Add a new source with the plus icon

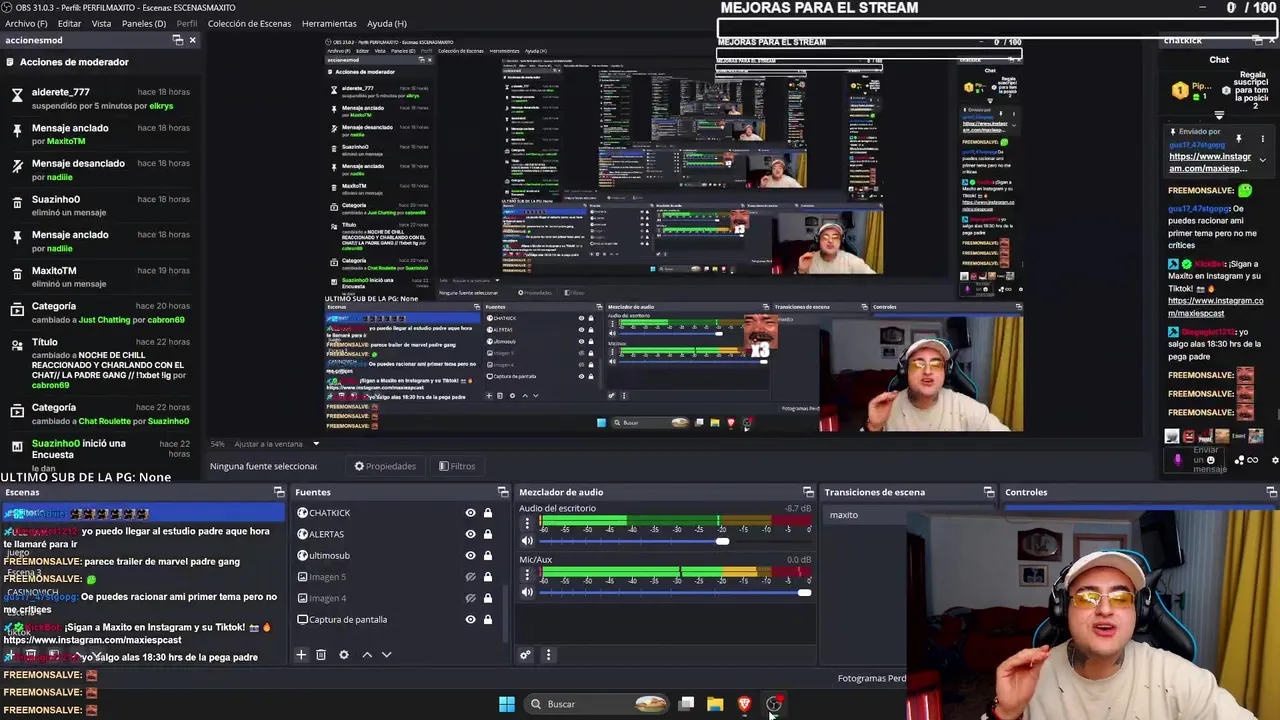tap(300, 655)
